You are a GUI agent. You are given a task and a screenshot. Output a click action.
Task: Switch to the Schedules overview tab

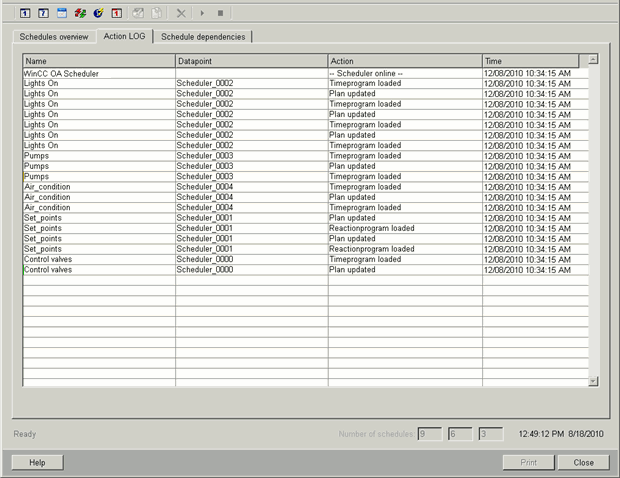click(x=54, y=37)
